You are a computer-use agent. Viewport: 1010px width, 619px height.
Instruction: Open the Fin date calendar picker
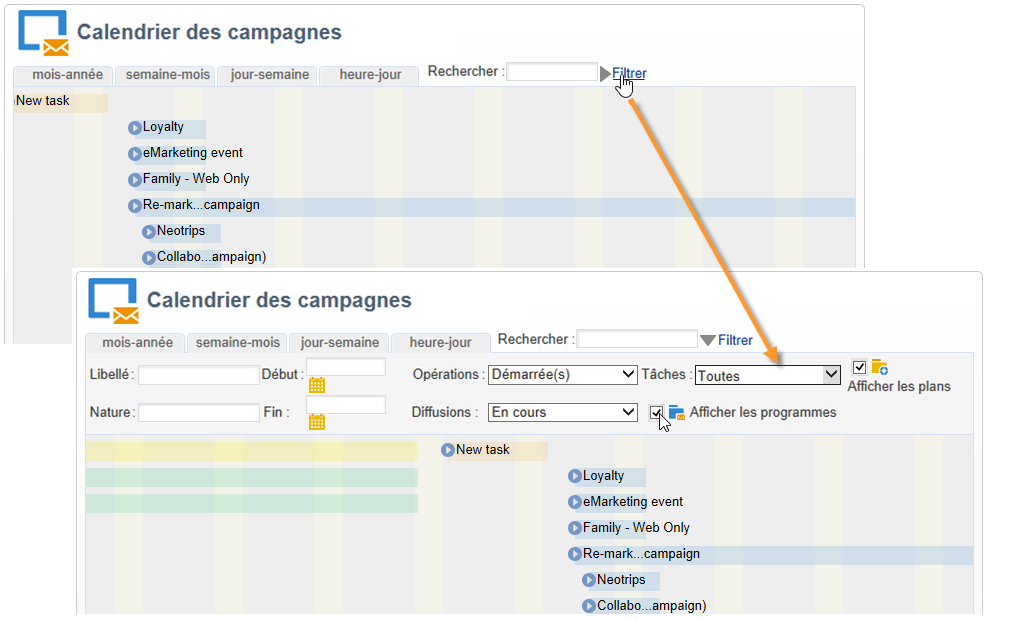tap(317, 422)
